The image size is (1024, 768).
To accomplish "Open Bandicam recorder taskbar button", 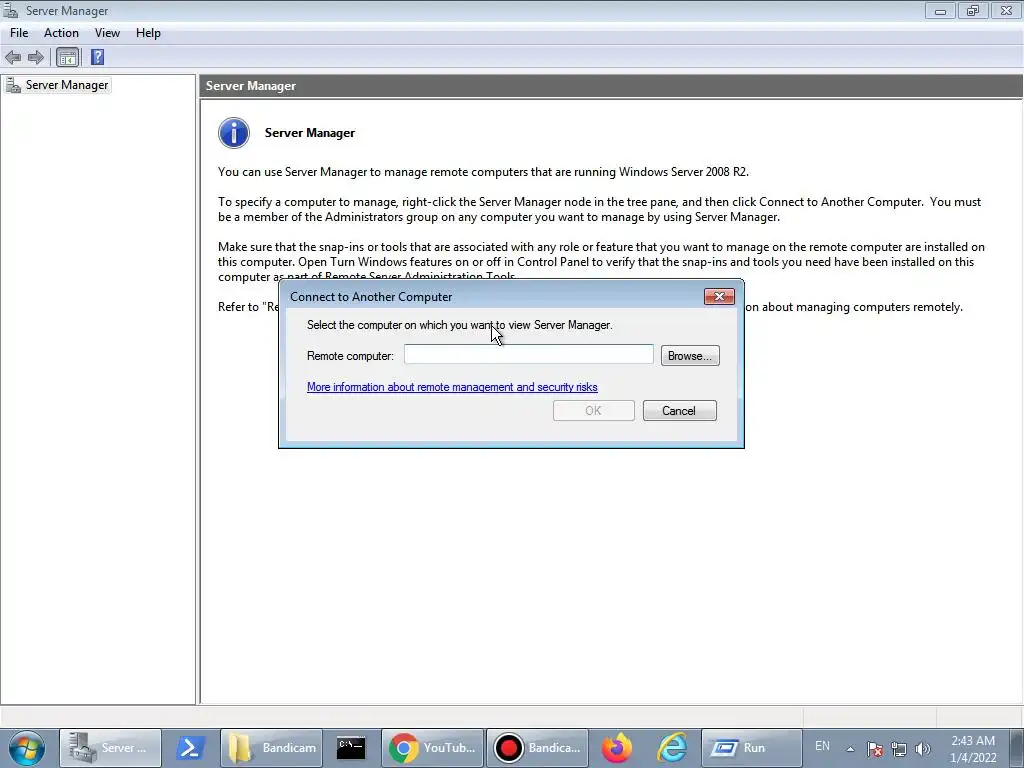I will click(537, 748).
